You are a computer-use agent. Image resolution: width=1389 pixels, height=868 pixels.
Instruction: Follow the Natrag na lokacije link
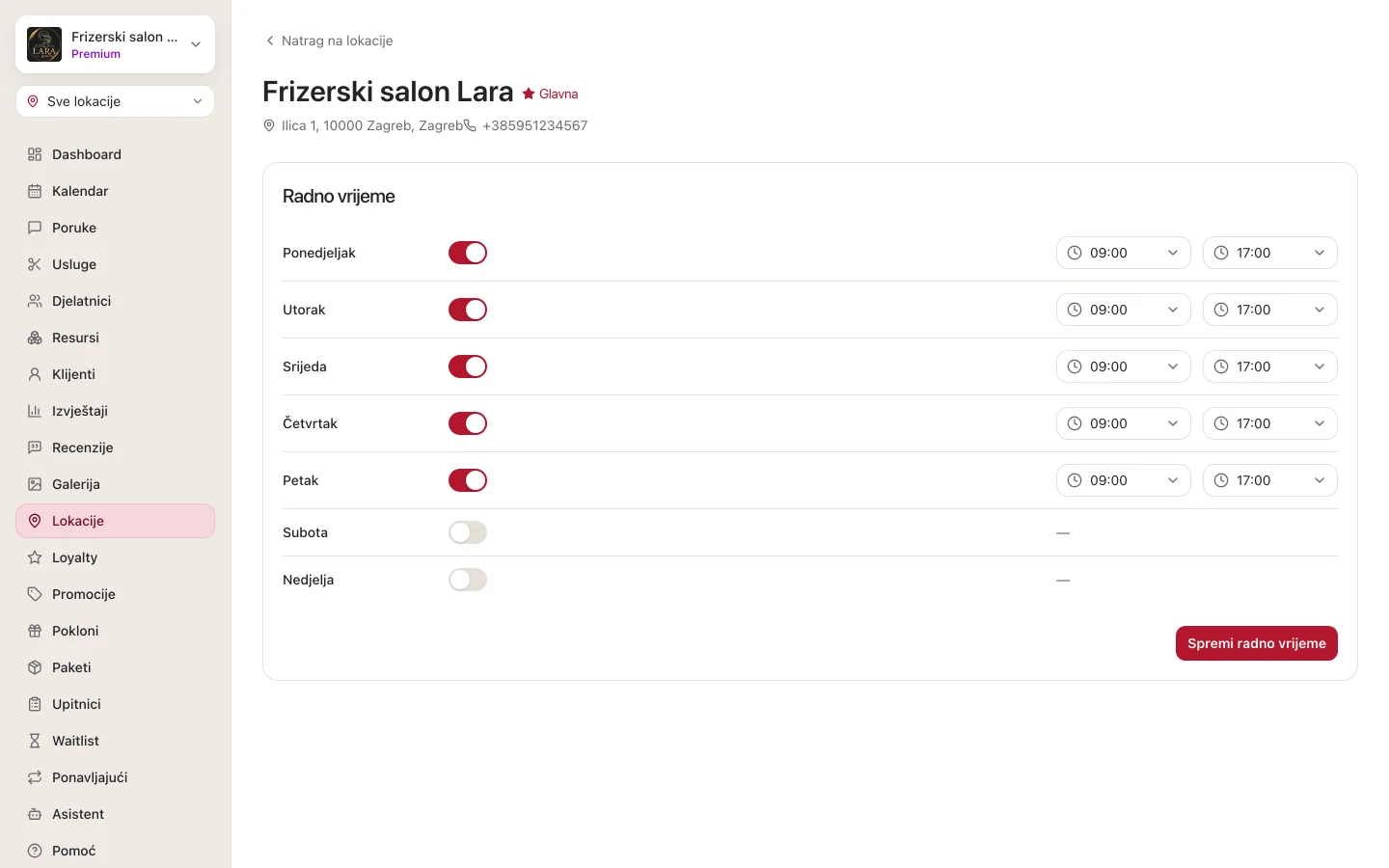click(x=329, y=41)
